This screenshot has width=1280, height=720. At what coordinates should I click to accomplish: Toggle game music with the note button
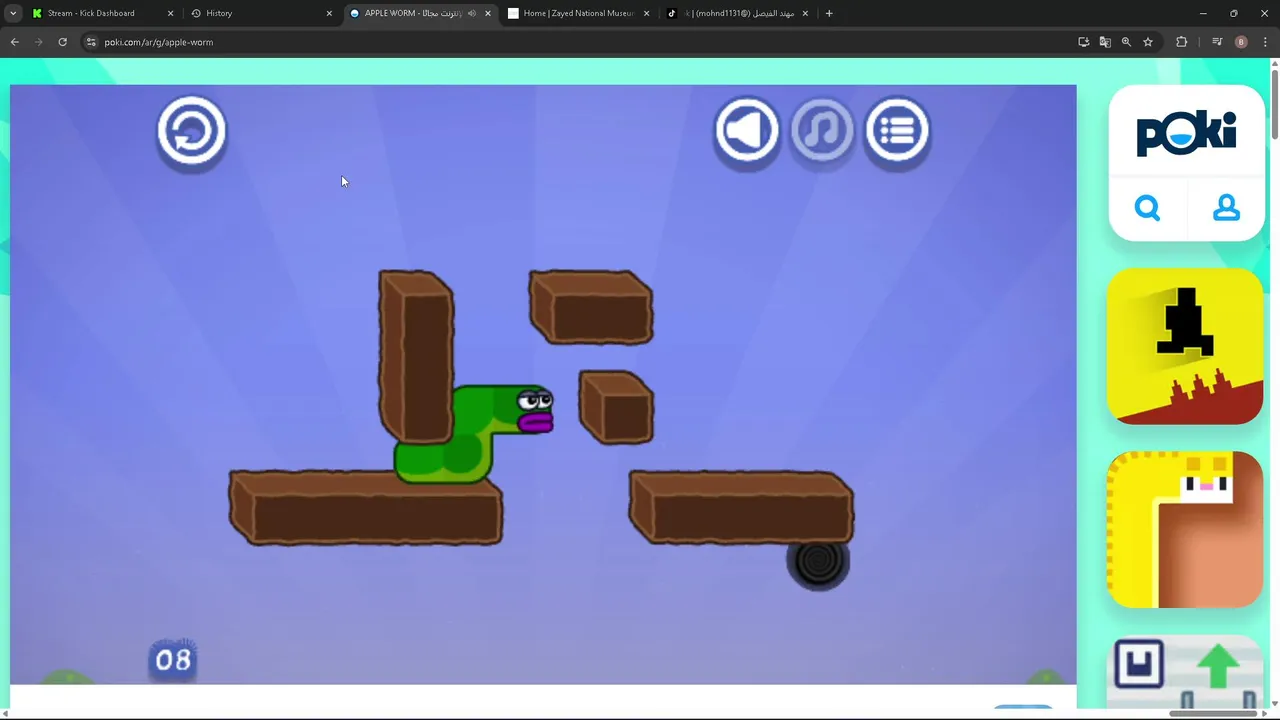point(822,130)
